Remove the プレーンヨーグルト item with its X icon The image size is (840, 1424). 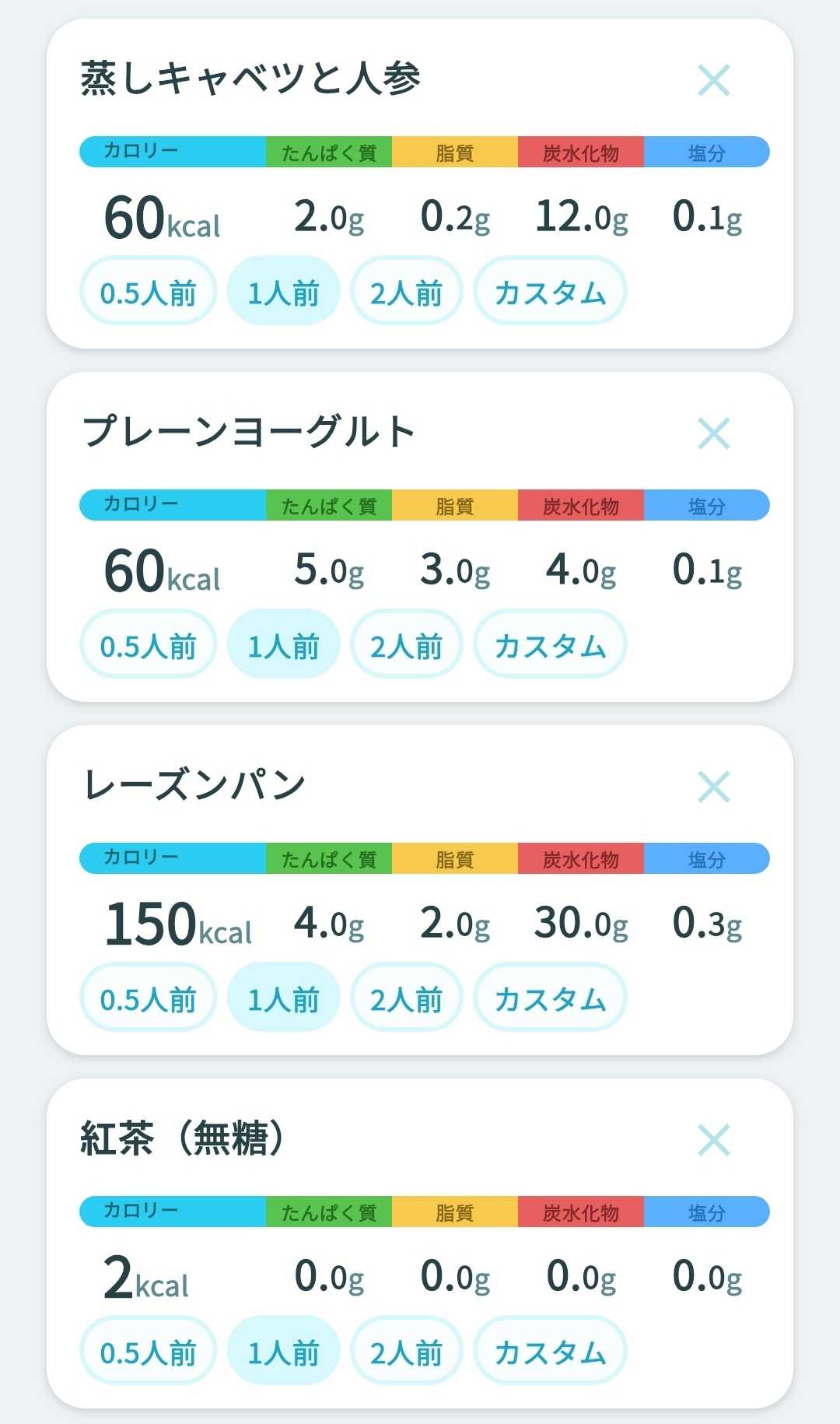[713, 433]
